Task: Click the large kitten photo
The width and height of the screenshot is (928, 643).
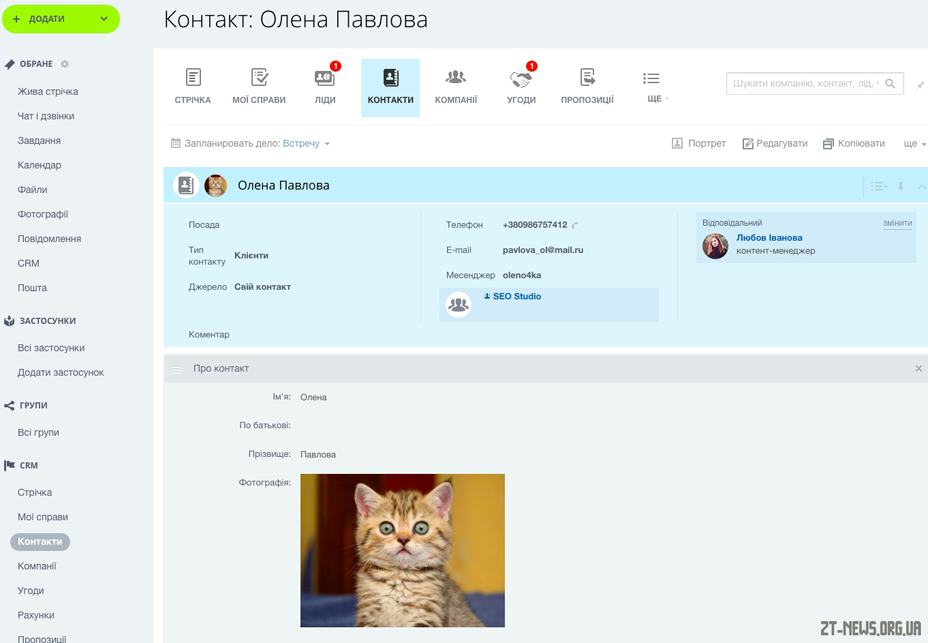Action: (x=402, y=550)
